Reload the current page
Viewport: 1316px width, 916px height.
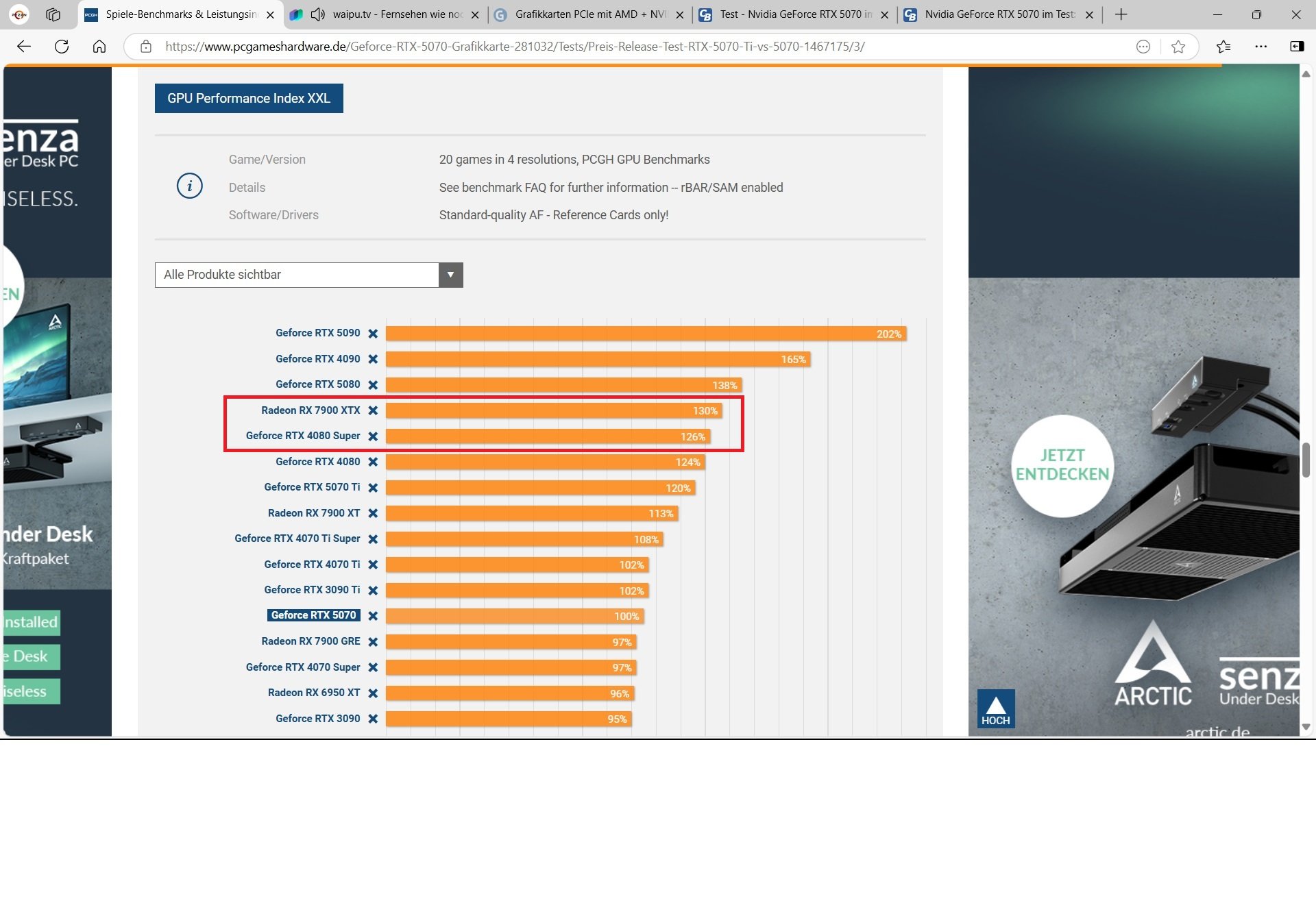click(62, 47)
